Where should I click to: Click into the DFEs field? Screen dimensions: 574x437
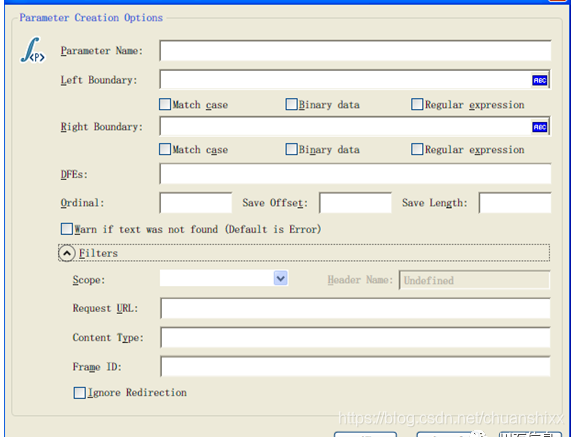355,174
